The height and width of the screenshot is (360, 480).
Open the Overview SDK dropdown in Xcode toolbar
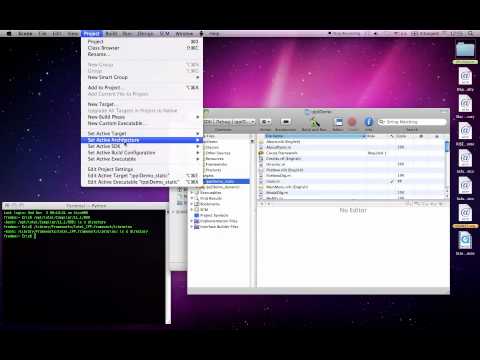click(229, 122)
